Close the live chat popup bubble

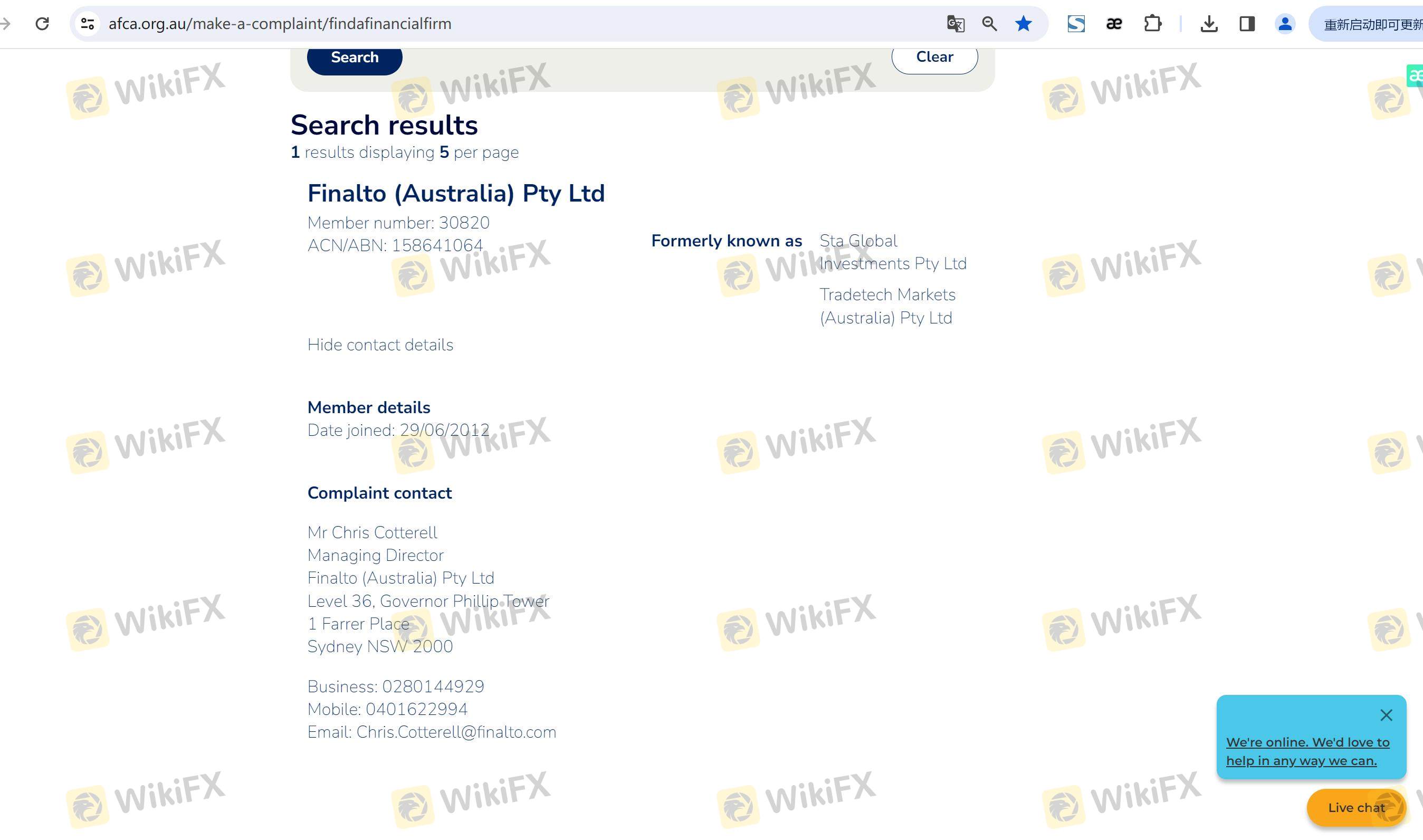click(x=1386, y=715)
